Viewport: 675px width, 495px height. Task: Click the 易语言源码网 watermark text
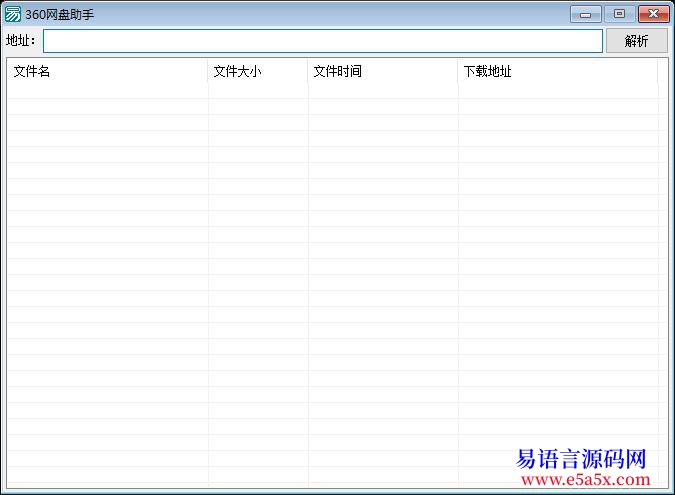pos(581,459)
